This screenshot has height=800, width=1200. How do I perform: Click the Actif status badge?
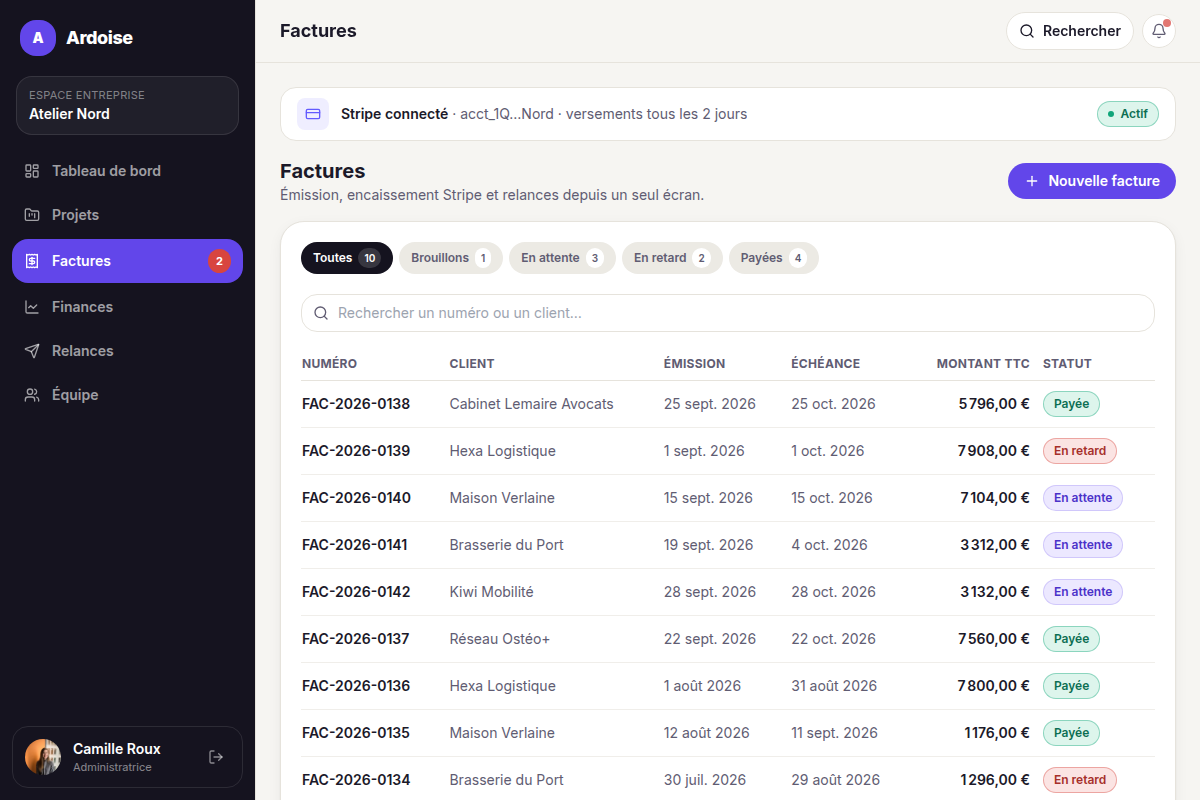coord(1128,114)
